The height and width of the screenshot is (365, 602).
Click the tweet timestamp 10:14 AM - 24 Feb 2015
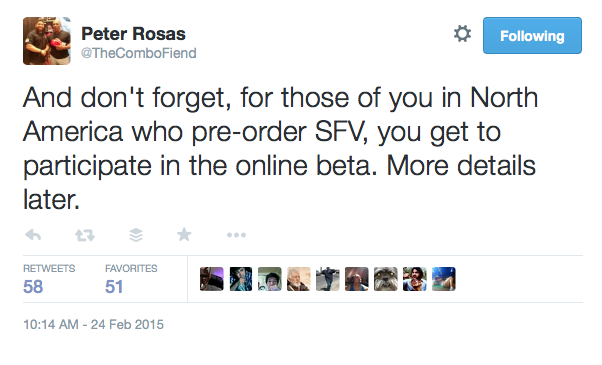pos(93,325)
